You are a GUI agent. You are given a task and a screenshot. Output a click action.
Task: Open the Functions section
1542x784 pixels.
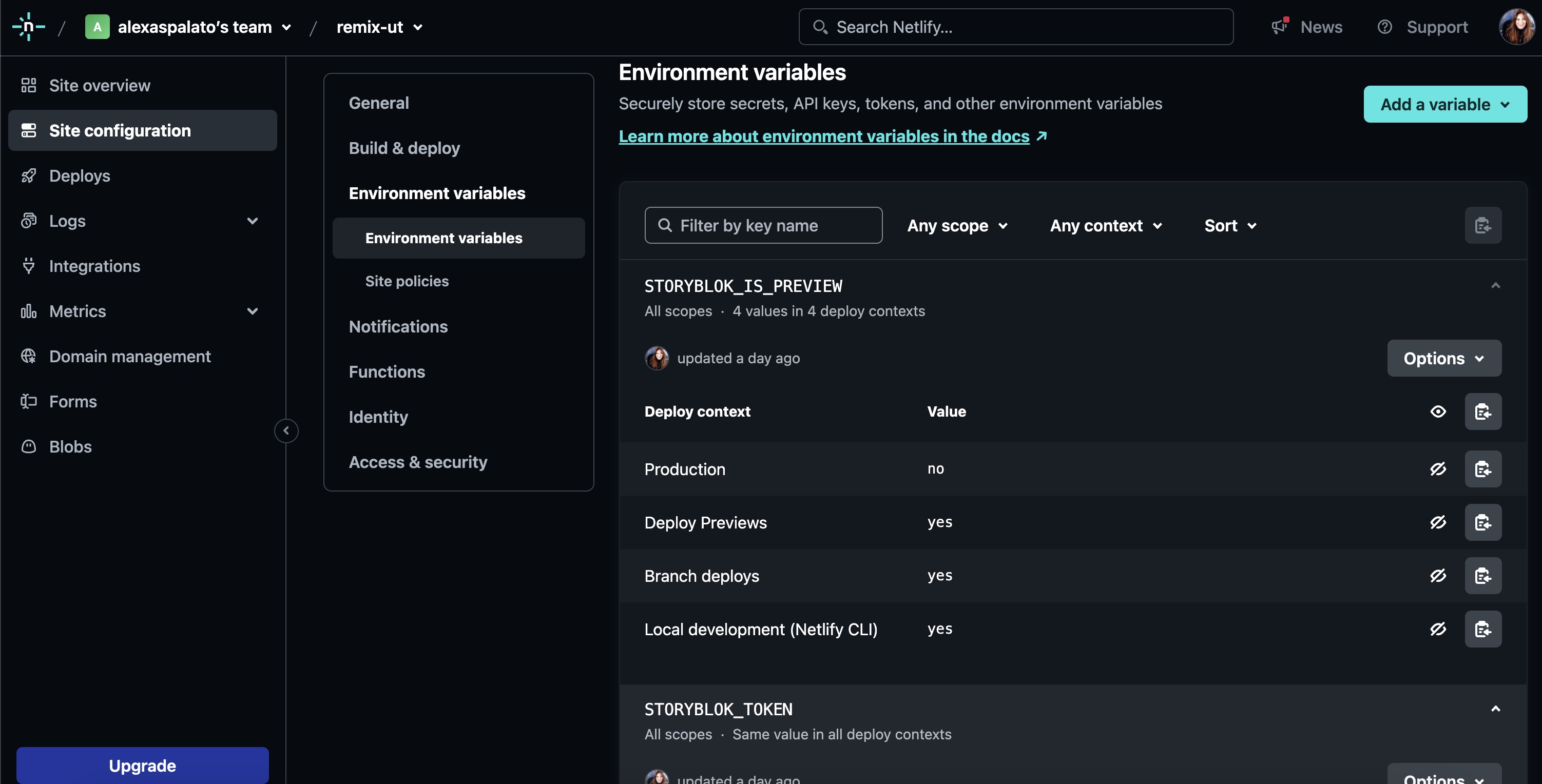point(387,371)
